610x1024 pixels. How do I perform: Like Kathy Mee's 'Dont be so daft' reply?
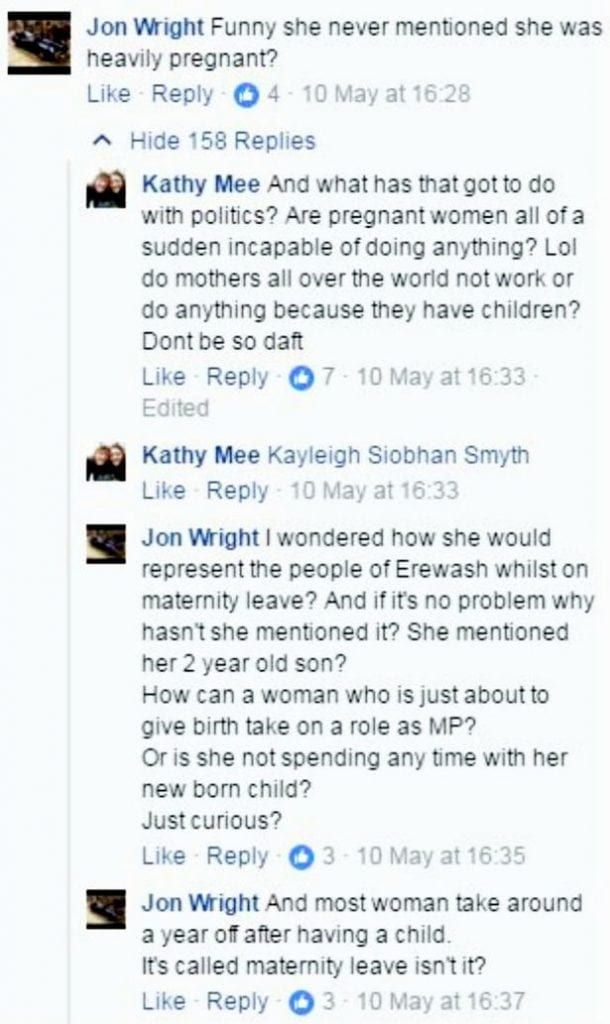point(164,377)
